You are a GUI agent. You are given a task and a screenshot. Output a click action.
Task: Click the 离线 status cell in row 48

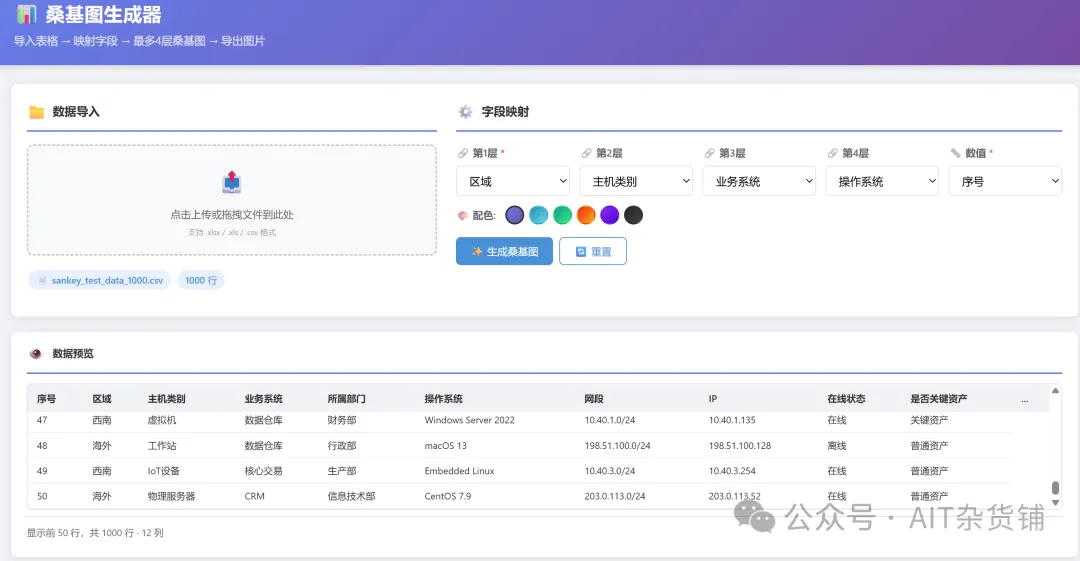pos(837,446)
